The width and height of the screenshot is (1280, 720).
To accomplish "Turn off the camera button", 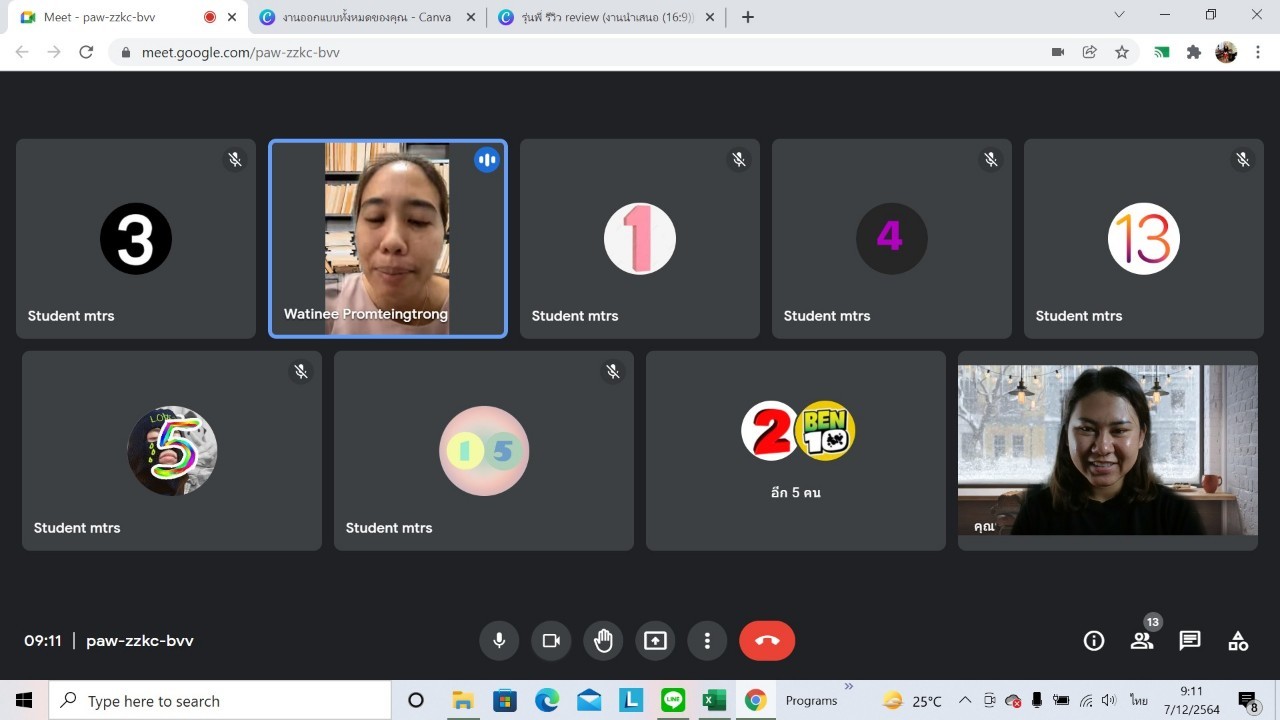I will point(551,641).
